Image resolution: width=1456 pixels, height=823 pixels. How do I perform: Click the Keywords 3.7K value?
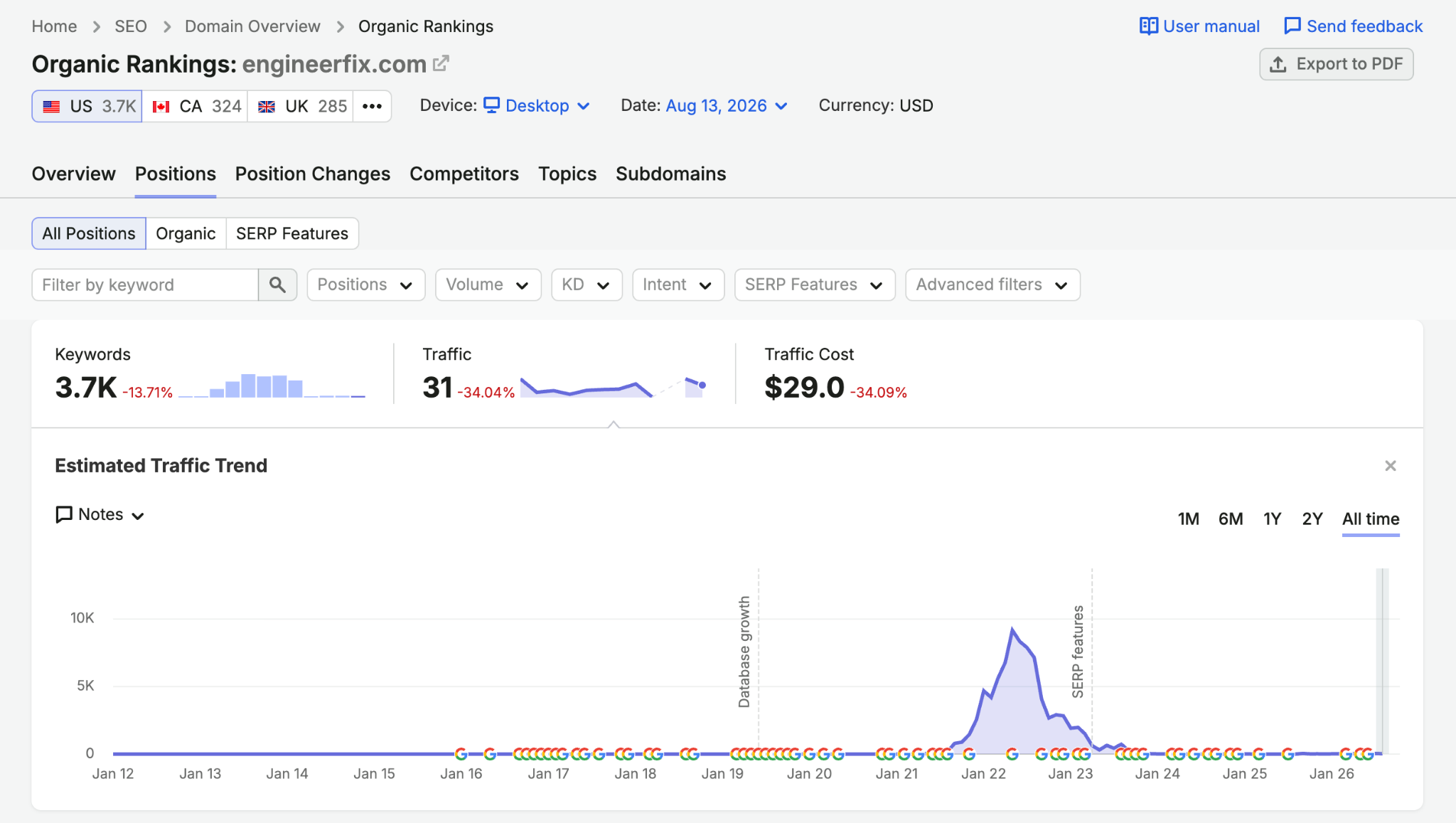[85, 388]
